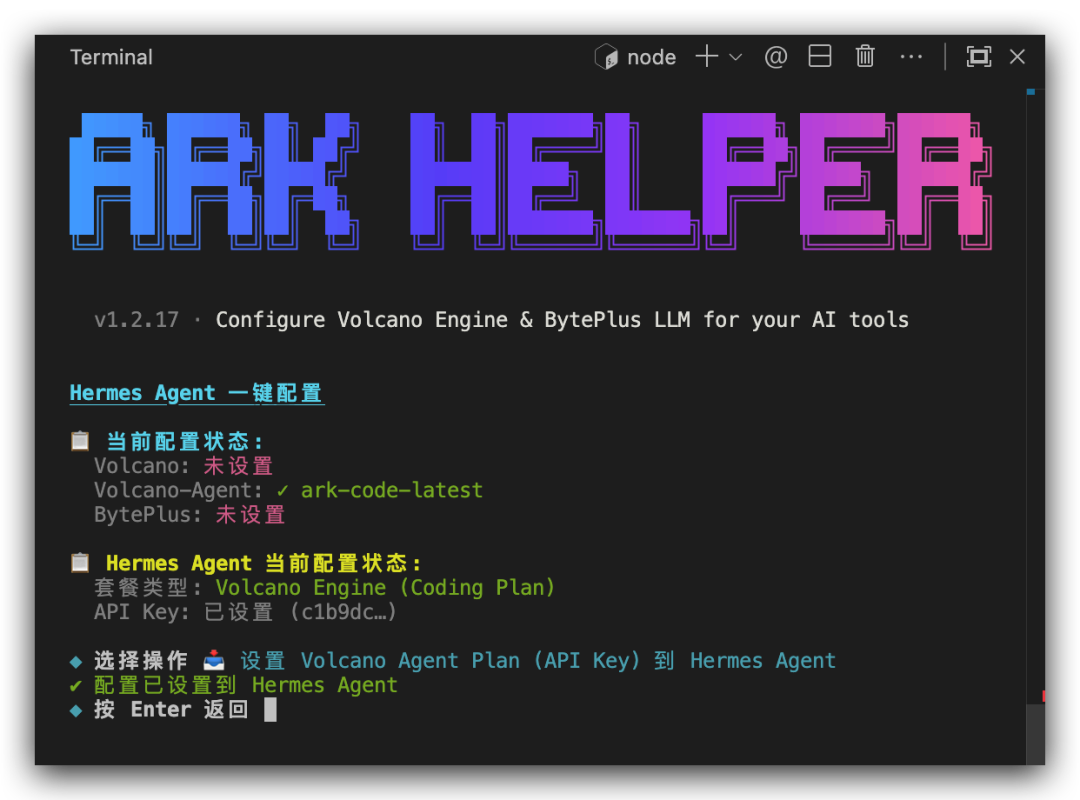Click the inbox tray emoji icon
1080x800 pixels.
pos(214,660)
